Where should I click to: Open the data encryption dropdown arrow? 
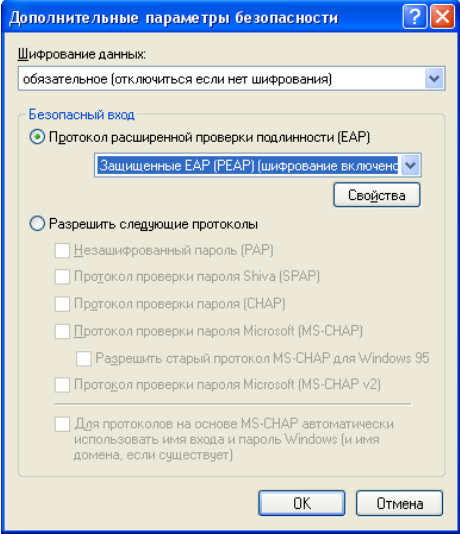(434, 79)
